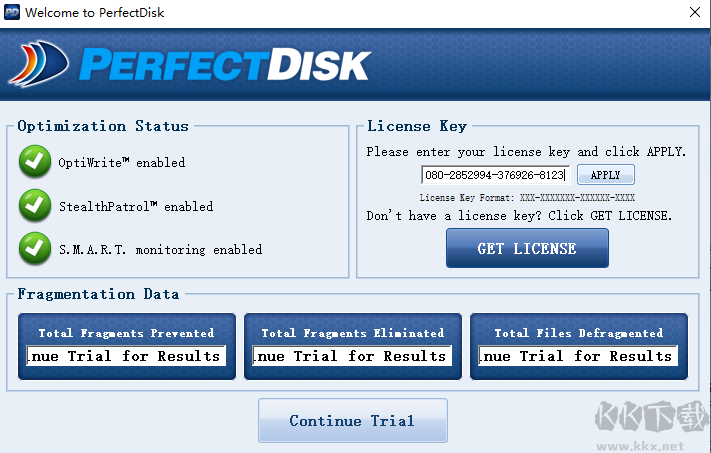The height and width of the screenshot is (453, 711).
Task: Click the OptiWrite enabled green checkmark icon
Action: point(36,162)
